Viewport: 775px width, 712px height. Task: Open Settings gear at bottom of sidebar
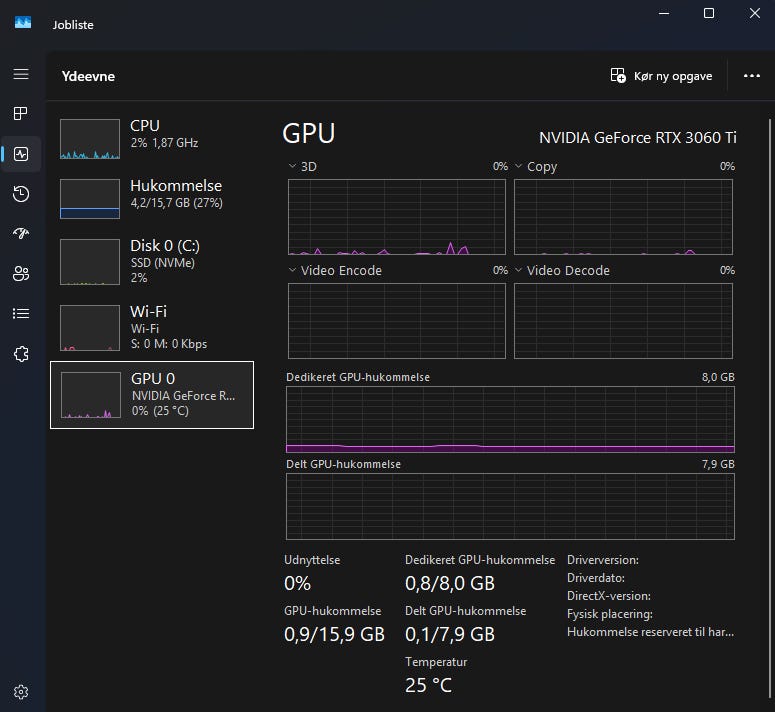click(21, 691)
